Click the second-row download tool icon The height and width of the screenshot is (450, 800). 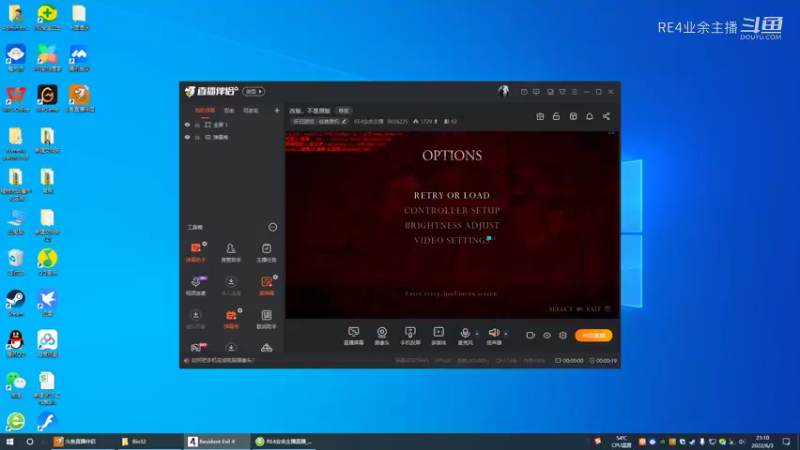(231, 285)
